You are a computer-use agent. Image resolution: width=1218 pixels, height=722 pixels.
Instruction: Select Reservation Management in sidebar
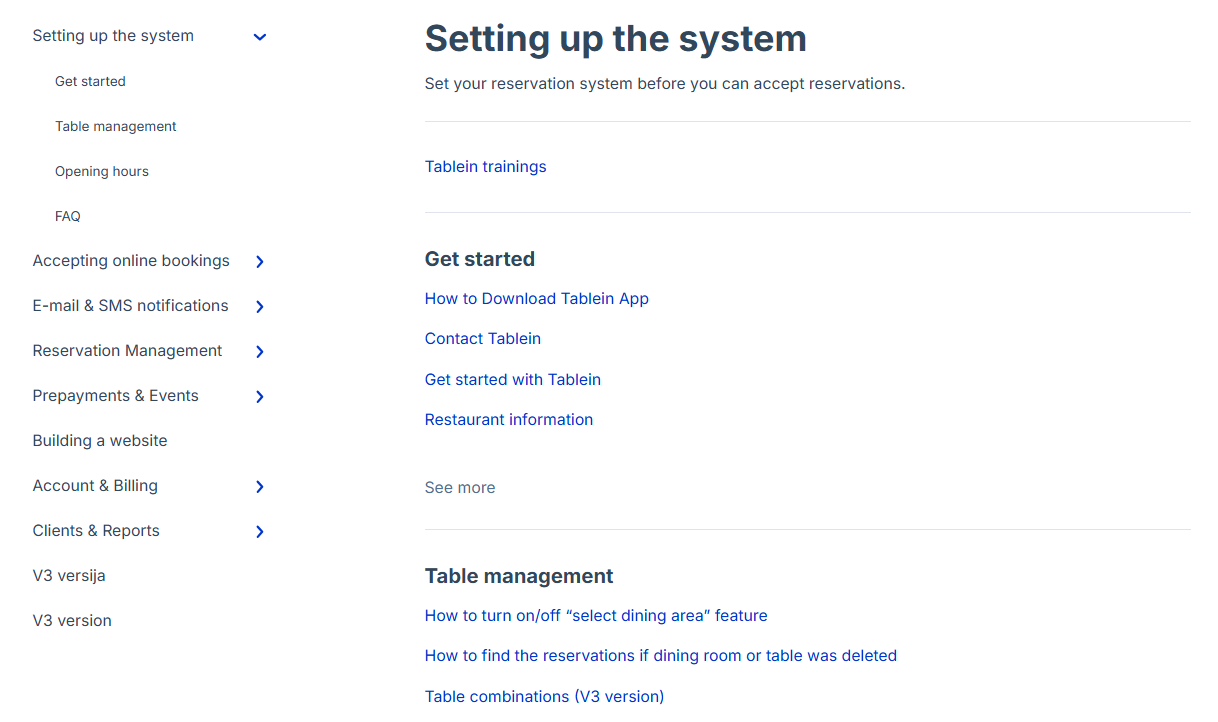tap(127, 351)
